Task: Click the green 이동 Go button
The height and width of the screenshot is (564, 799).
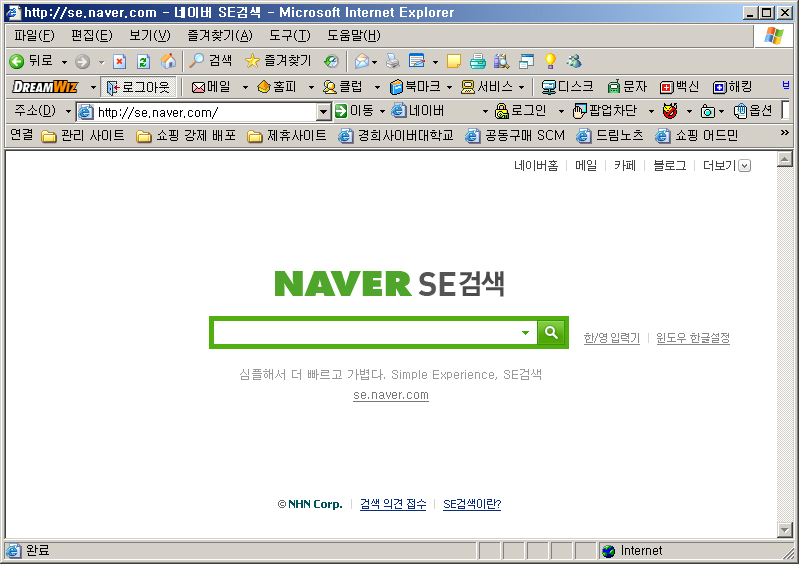Action: [x=355, y=111]
